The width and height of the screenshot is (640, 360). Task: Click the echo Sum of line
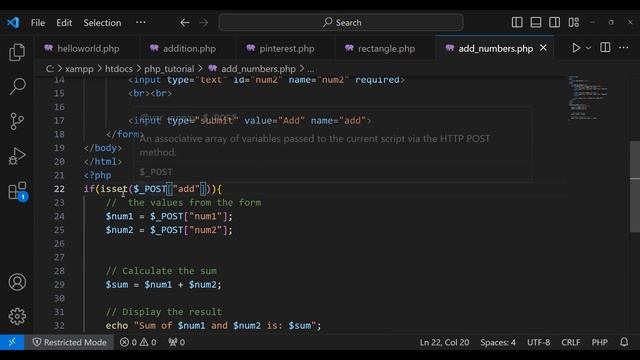213,325
